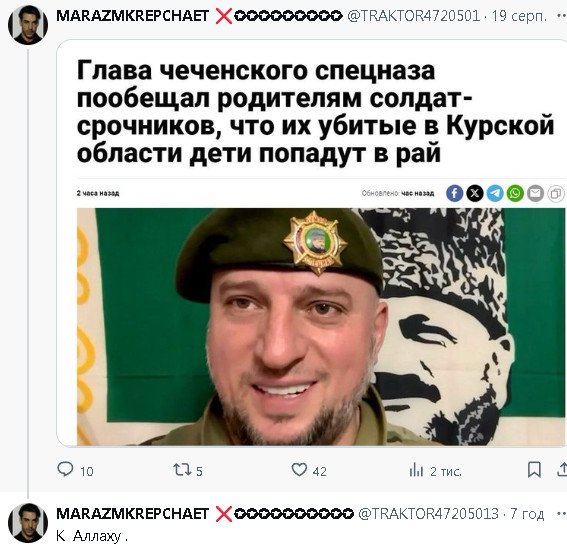Open the @TRAKTOR4720501 handle on top post
Image resolution: width=567 pixels, height=552 pixels.
click(x=413, y=16)
